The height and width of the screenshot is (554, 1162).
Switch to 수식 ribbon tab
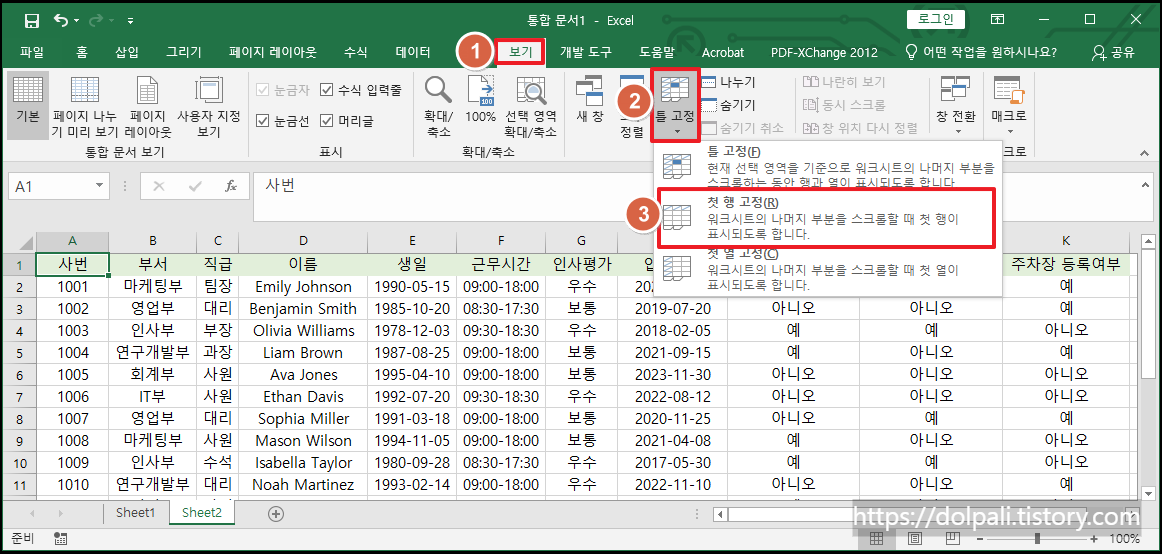(x=356, y=52)
